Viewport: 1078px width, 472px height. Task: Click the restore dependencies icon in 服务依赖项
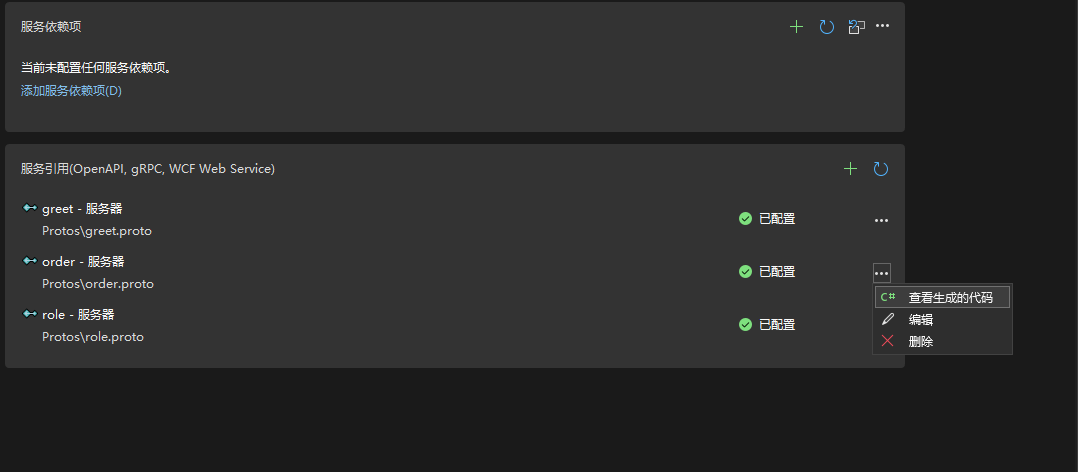coord(856,27)
